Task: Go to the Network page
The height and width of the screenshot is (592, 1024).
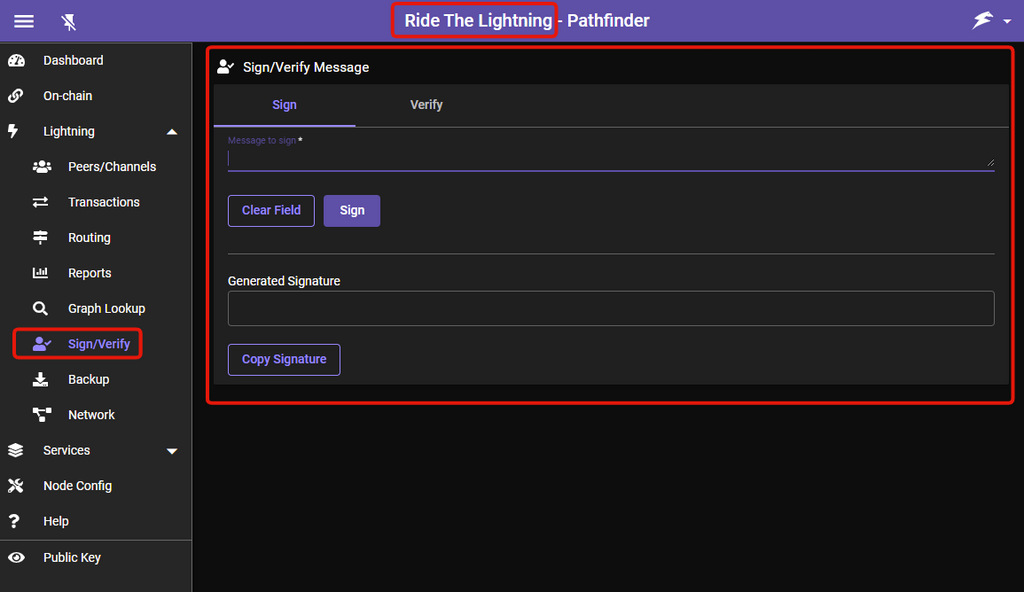Action: coord(91,415)
